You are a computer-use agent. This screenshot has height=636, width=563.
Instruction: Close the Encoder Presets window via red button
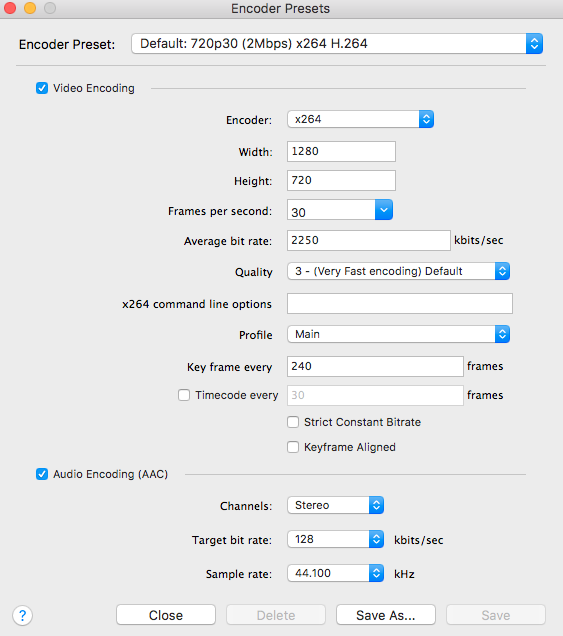[x=9, y=8]
